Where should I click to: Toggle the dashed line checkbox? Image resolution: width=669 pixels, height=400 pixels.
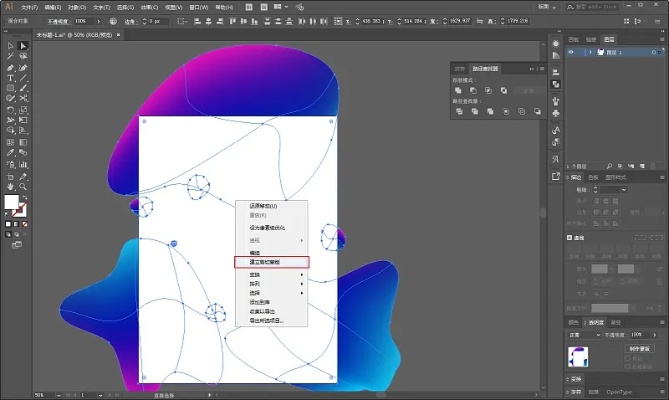click(x=569, y=238)
